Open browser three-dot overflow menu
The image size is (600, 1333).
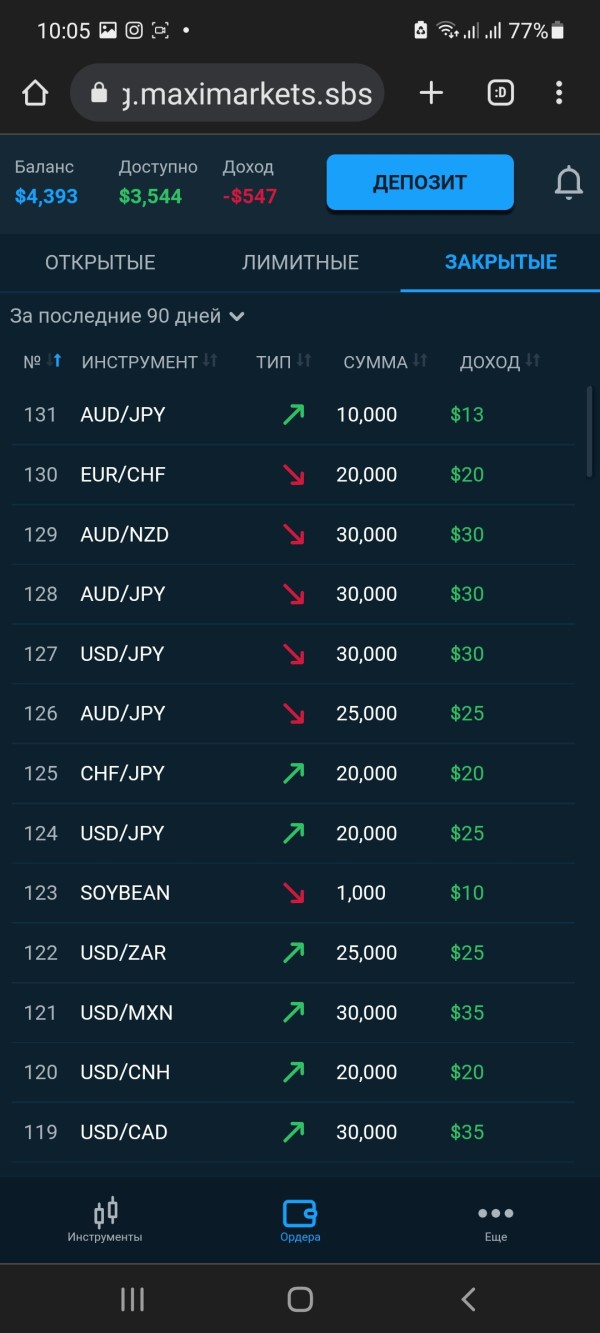(559, 93)
